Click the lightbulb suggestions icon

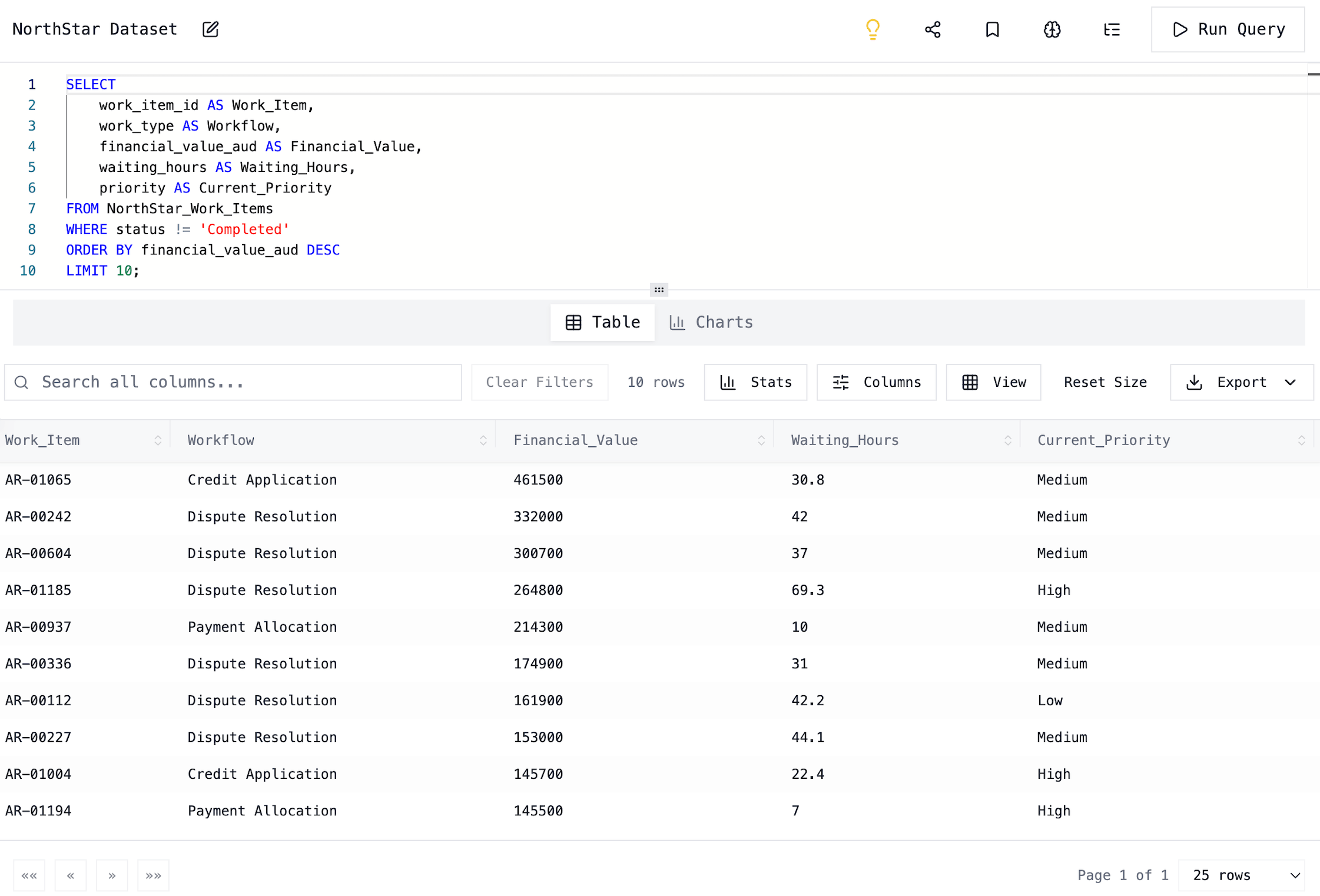click(x=873, y=29)
